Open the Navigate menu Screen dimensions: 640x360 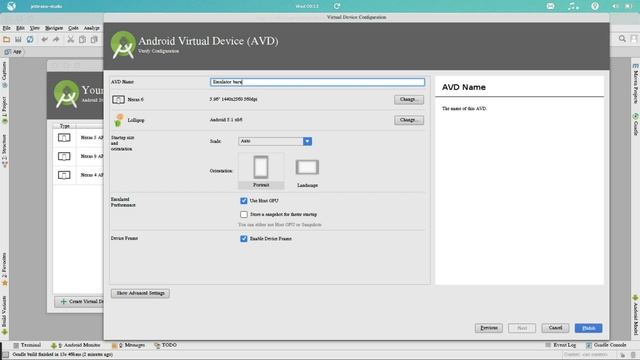[53, 28]
